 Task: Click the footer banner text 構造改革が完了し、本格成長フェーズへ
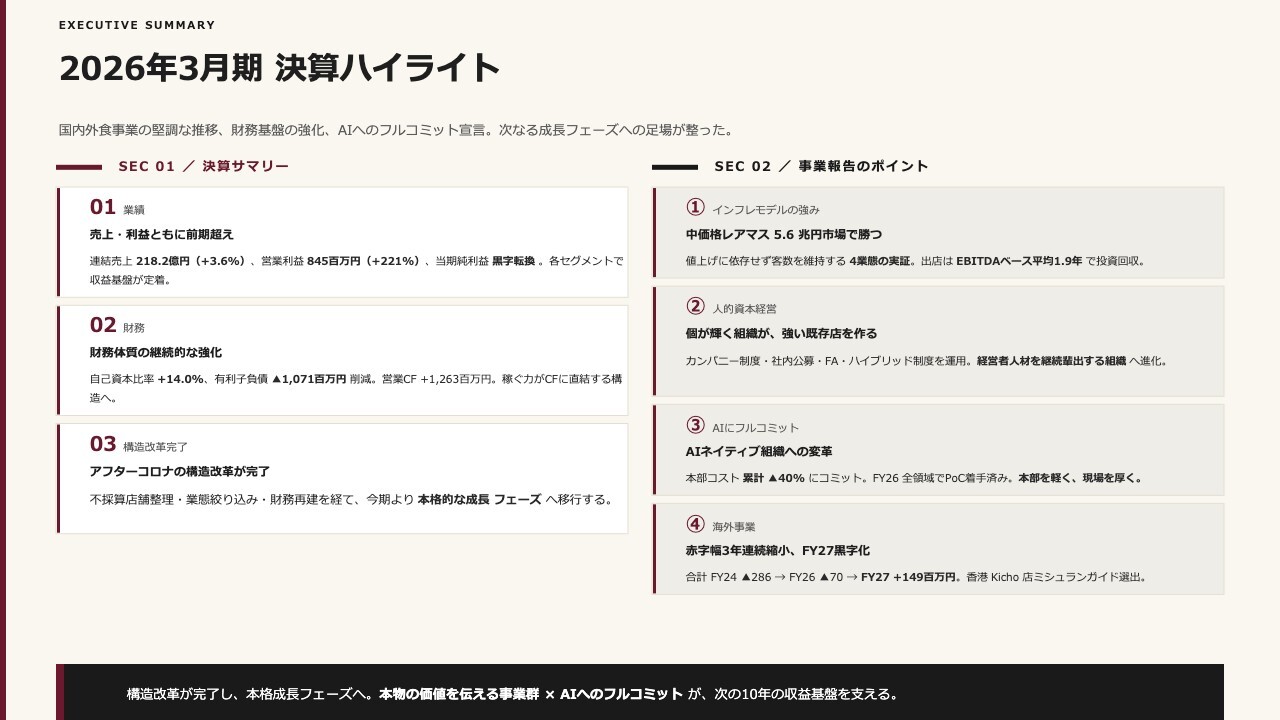point(250,694)
